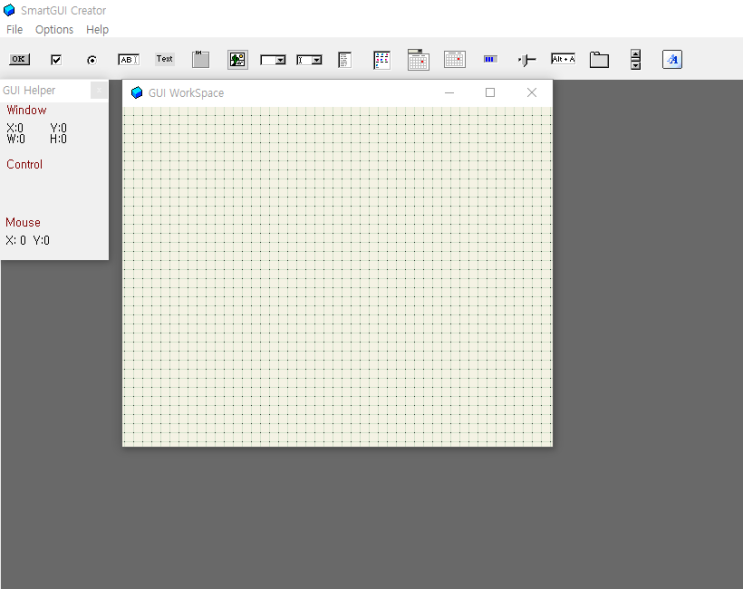Viewport: 743px width, 589px height.
Task: Select the MonthCal calendar control tool
Action: point(455,59)
